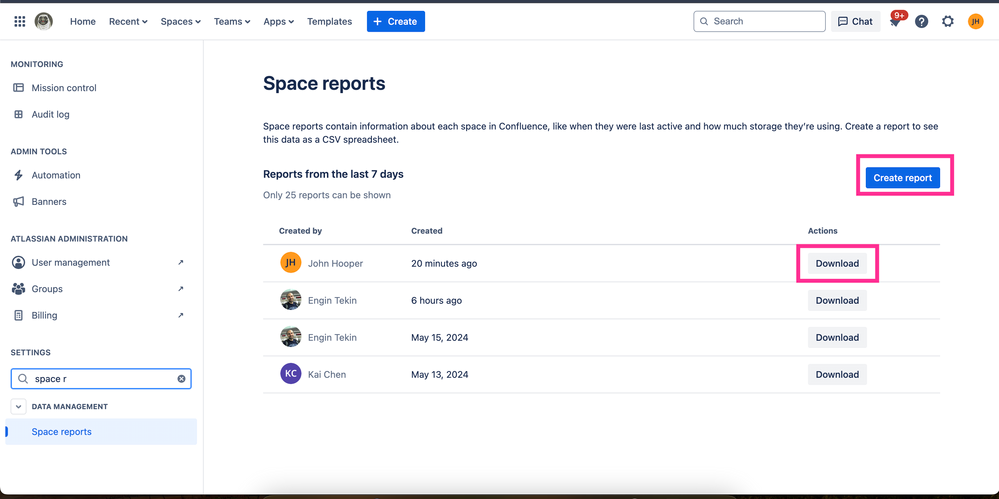
Task: Focus the top Search field
Action: coord(759,22)
